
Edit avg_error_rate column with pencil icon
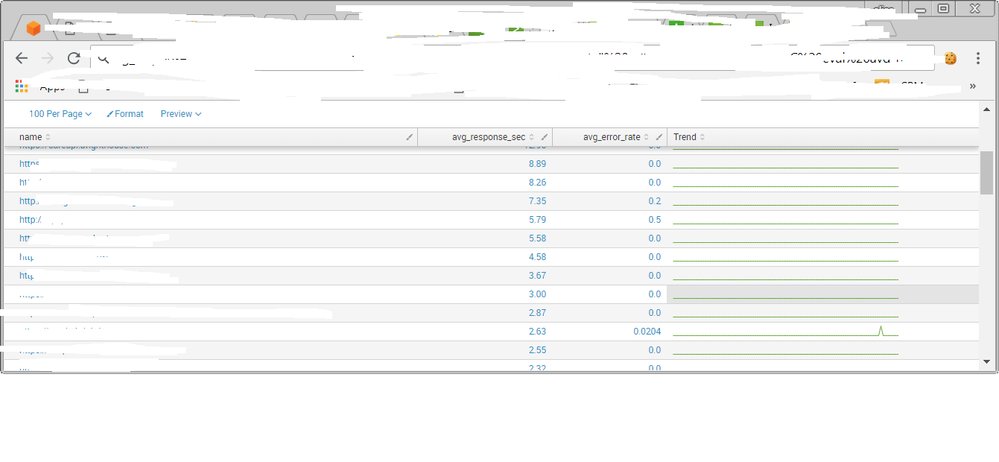pos(660,137)
